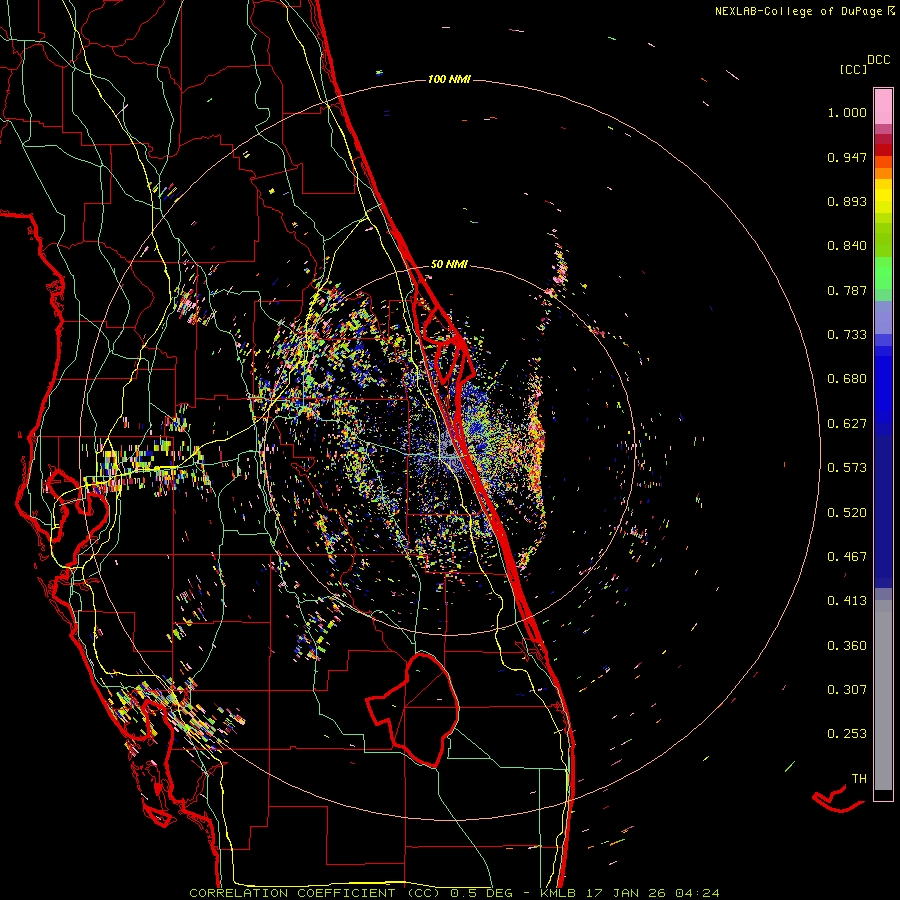The width and height of the screenshot is (900, 900).
Task: Click the 0.253 scale value
Action: (847, 734)
